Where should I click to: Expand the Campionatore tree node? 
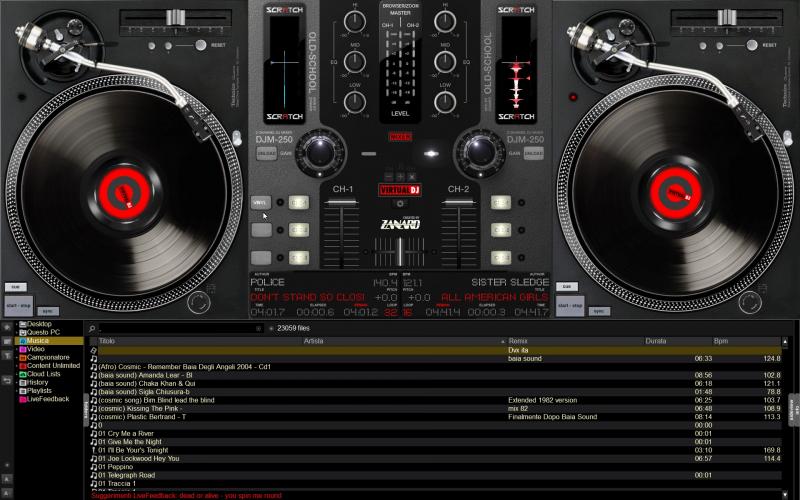pyautogui.click(x=16, y=358)
